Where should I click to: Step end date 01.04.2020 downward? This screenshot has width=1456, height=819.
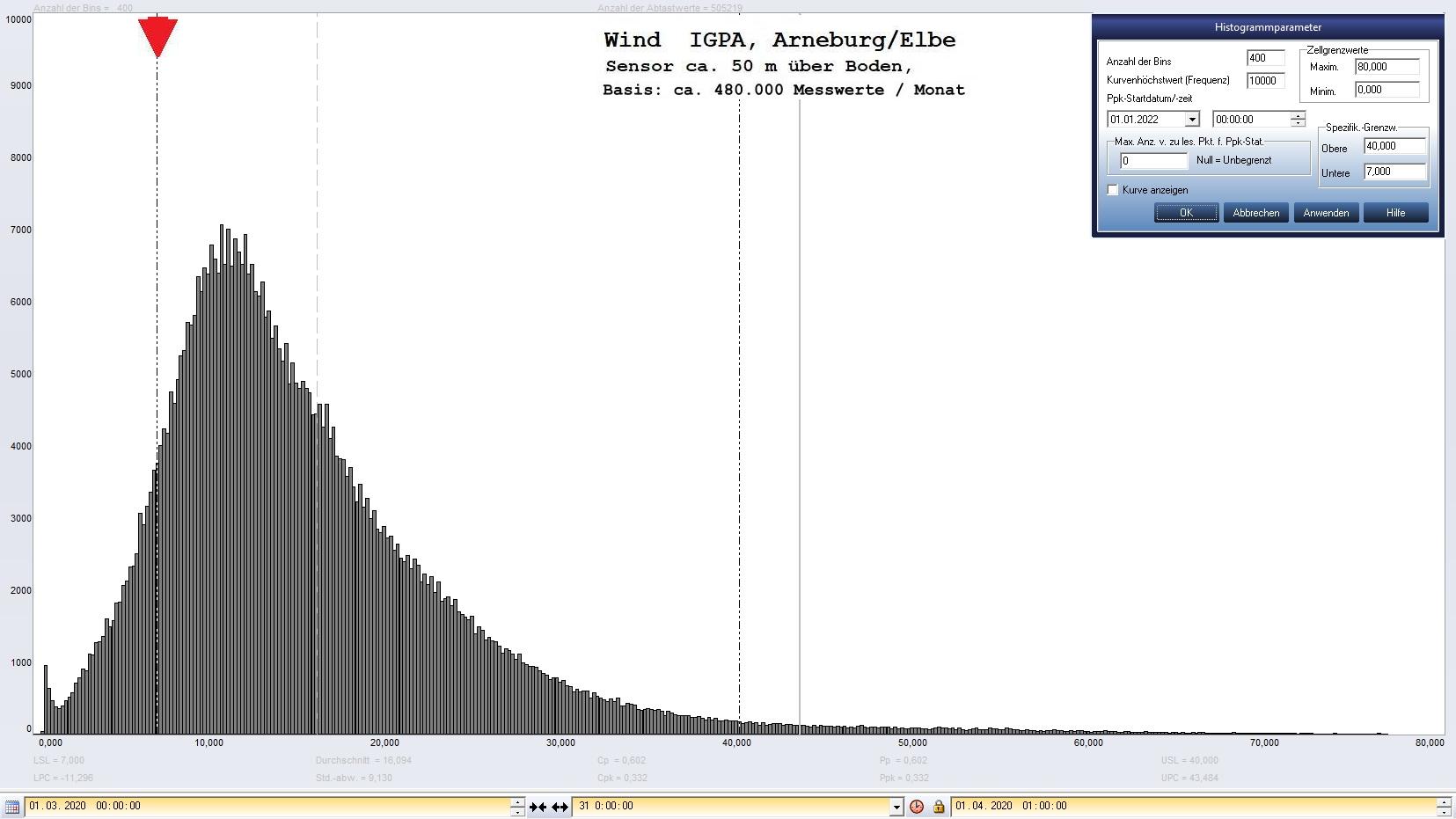(x=1444, y=810)
